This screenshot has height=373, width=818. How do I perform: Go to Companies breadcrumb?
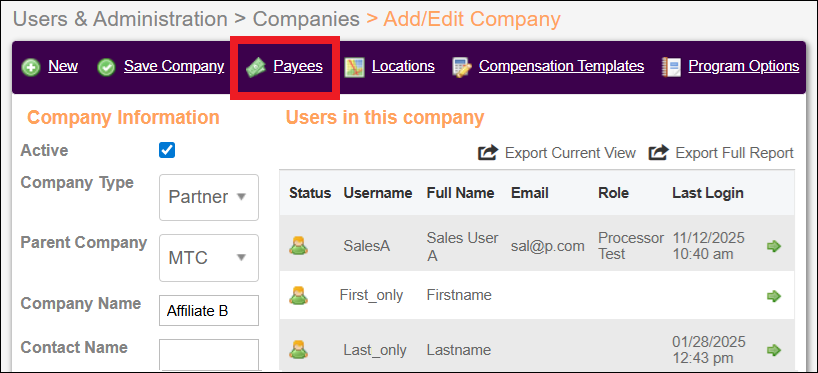click(x=306, y=19)
